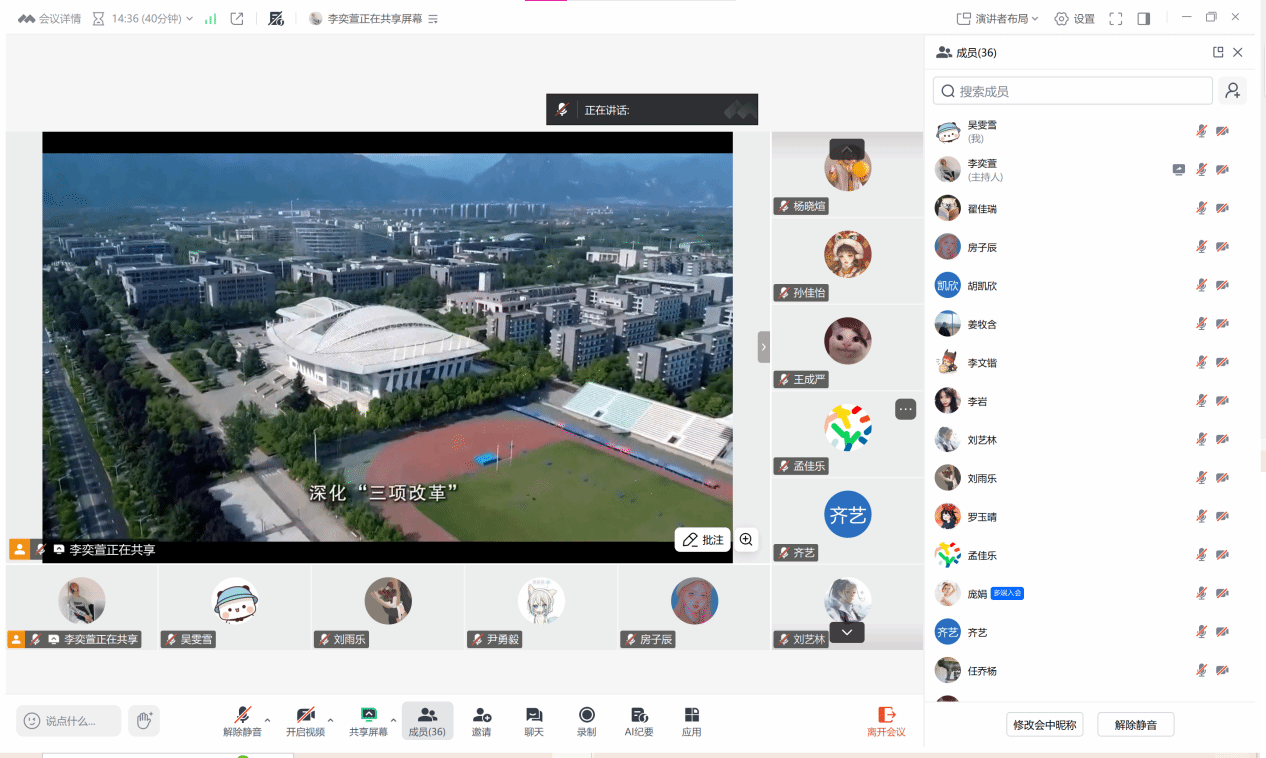Viewport: 1266px width, 758px height.
Task: Pop out the members panel
Action: click(x=1218, y=52)
